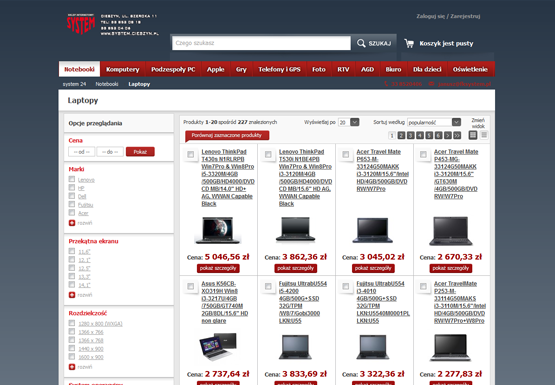Tick compare checkbox for Asus K56CB
This screenshot has width=555, height=385.
pyautogui.click(x=190, y=286)
